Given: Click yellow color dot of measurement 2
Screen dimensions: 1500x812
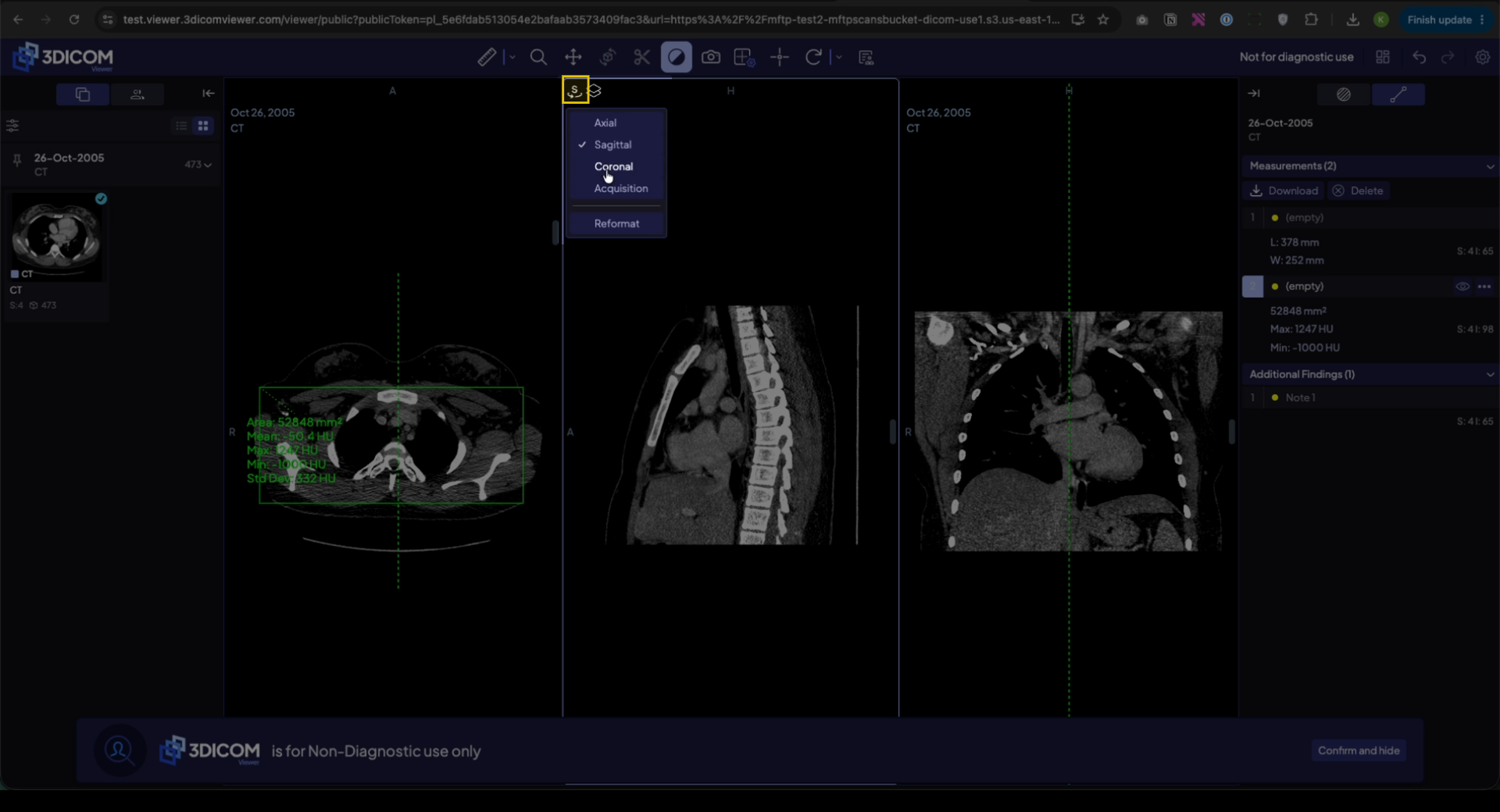Looking at the screenshot, I should [1275, 287].
